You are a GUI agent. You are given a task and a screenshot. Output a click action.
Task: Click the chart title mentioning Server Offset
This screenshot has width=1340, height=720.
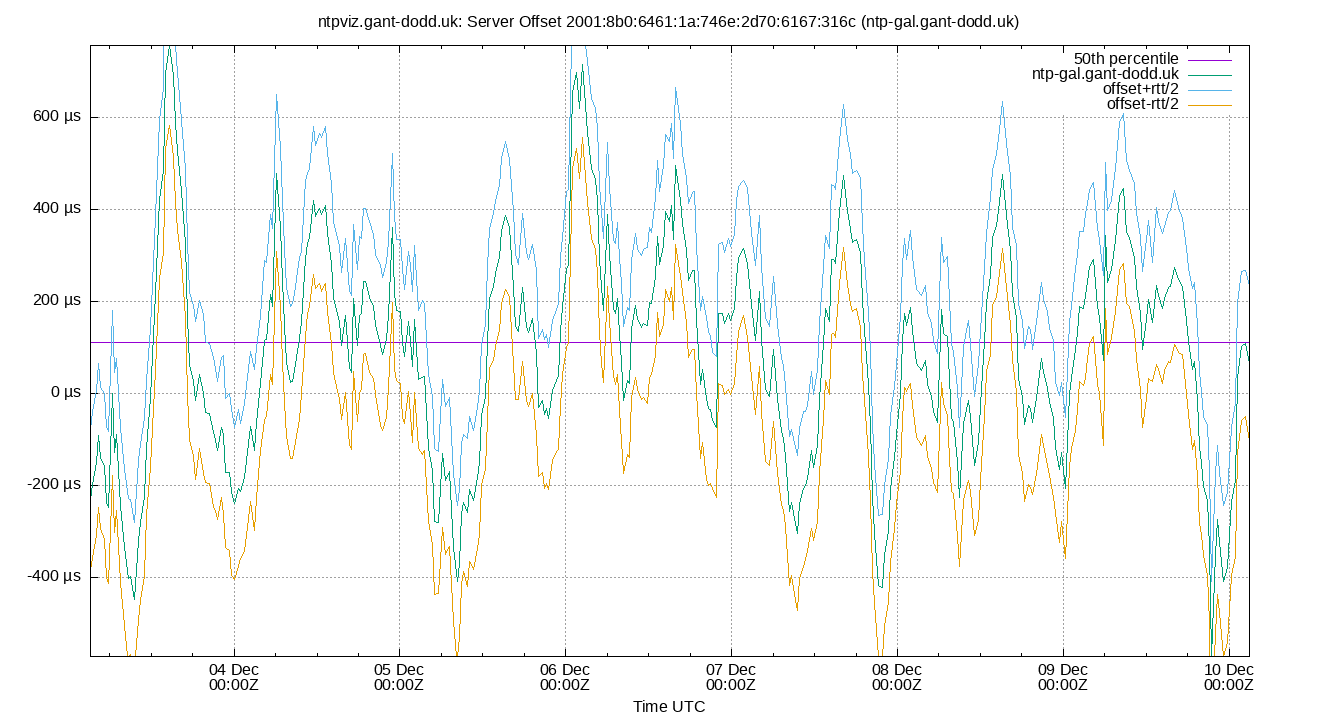[670, 21]
